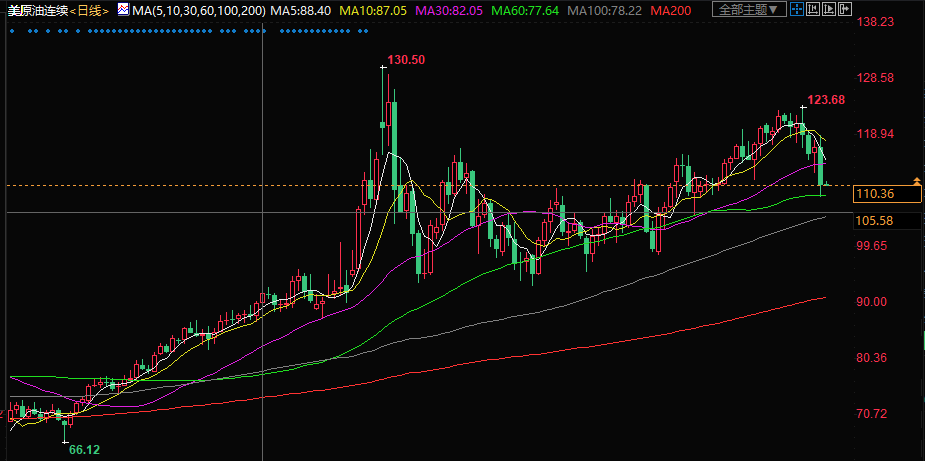Select the gray MA100:78.22 legend label
Viewport: 925px width, 461px height.
tap(605, 10)
